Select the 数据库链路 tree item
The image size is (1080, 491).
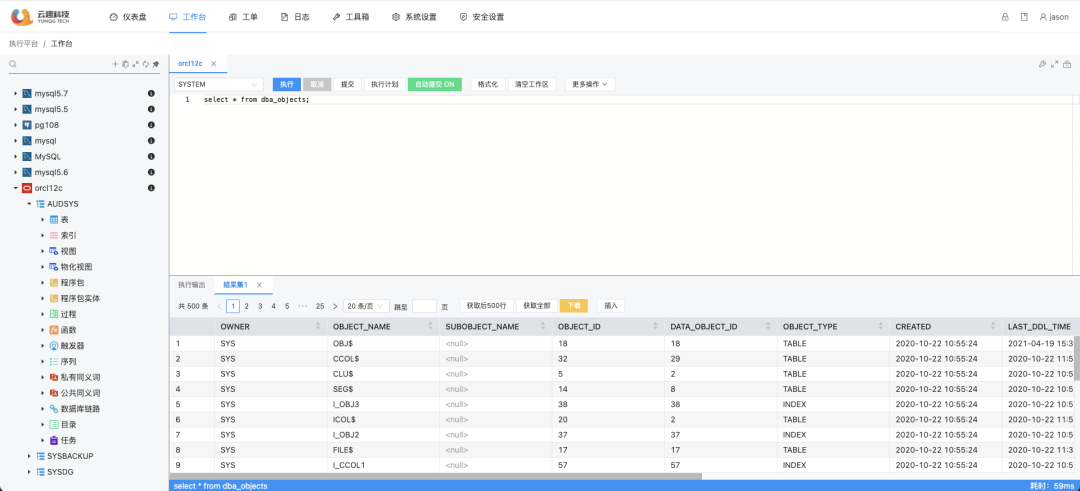coord(81,408)
